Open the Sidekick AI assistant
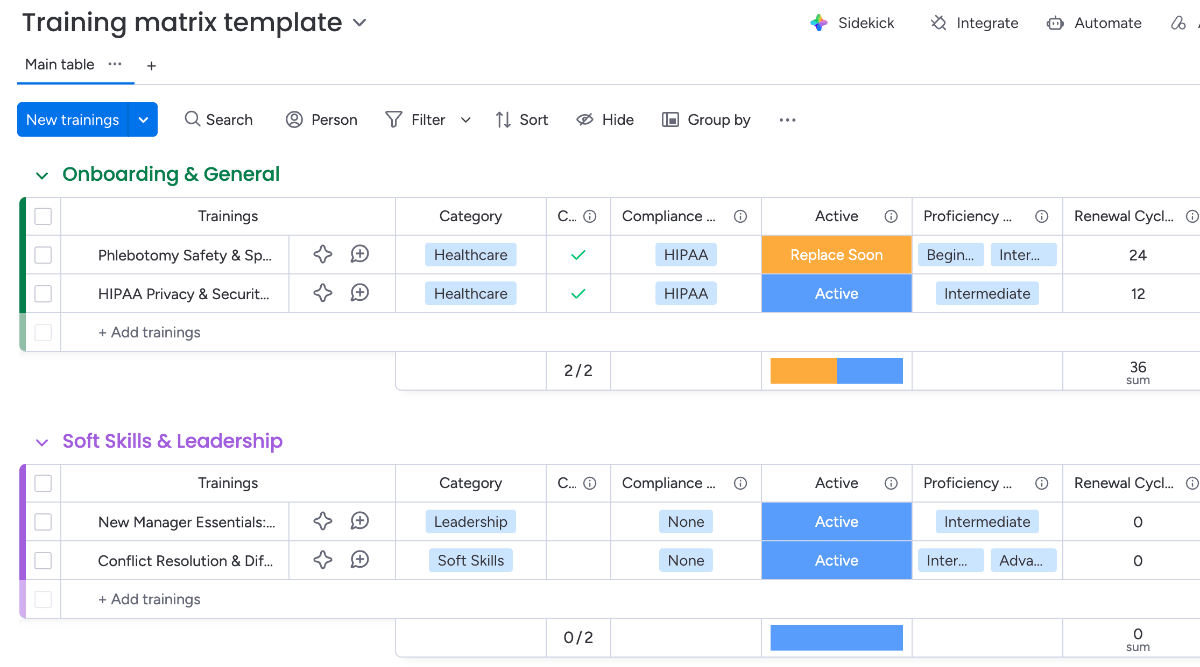 click(x=852, y=23)
